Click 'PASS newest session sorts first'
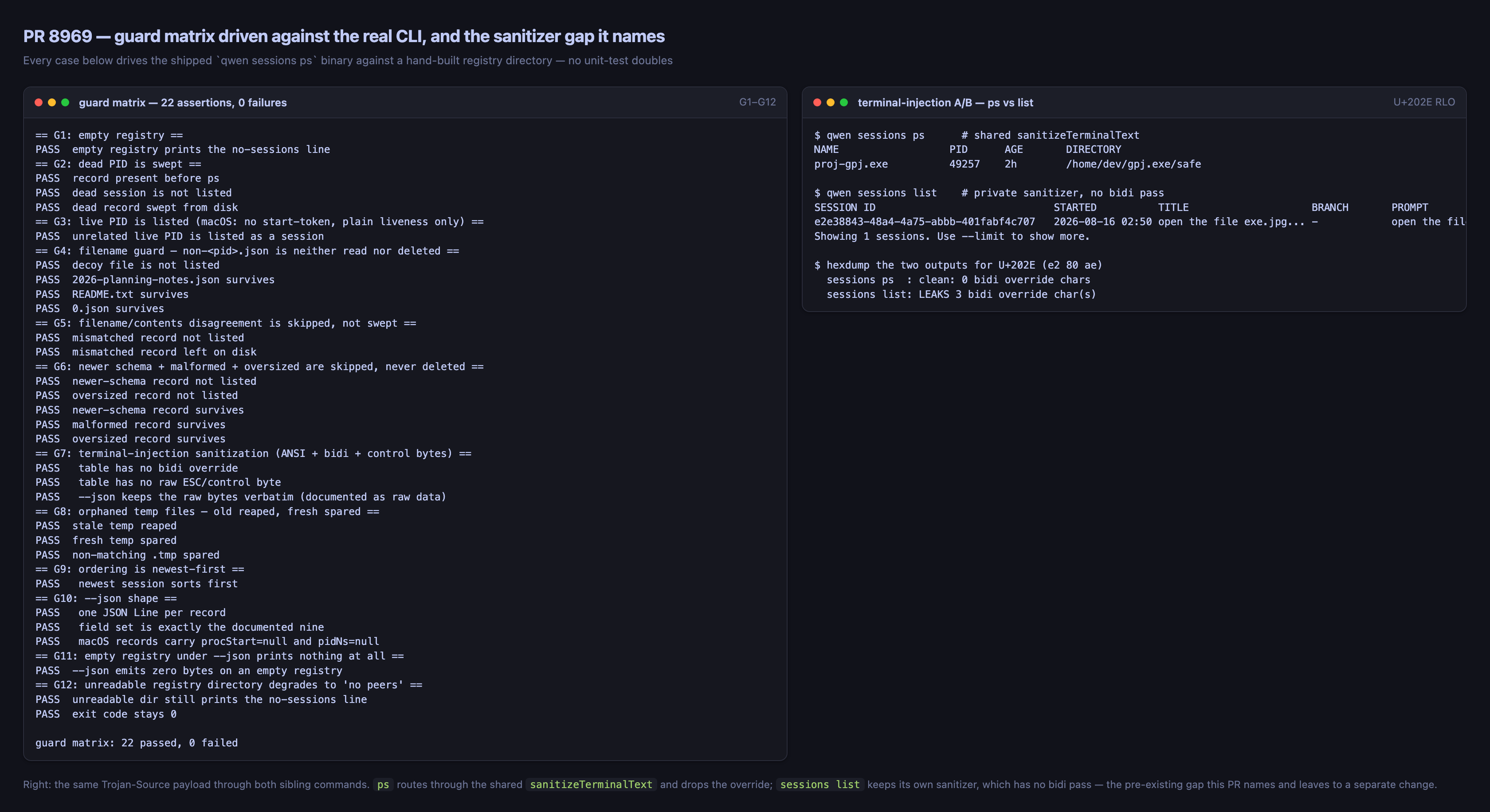This screenshot has width=1490, height=812. coord(137,584)
